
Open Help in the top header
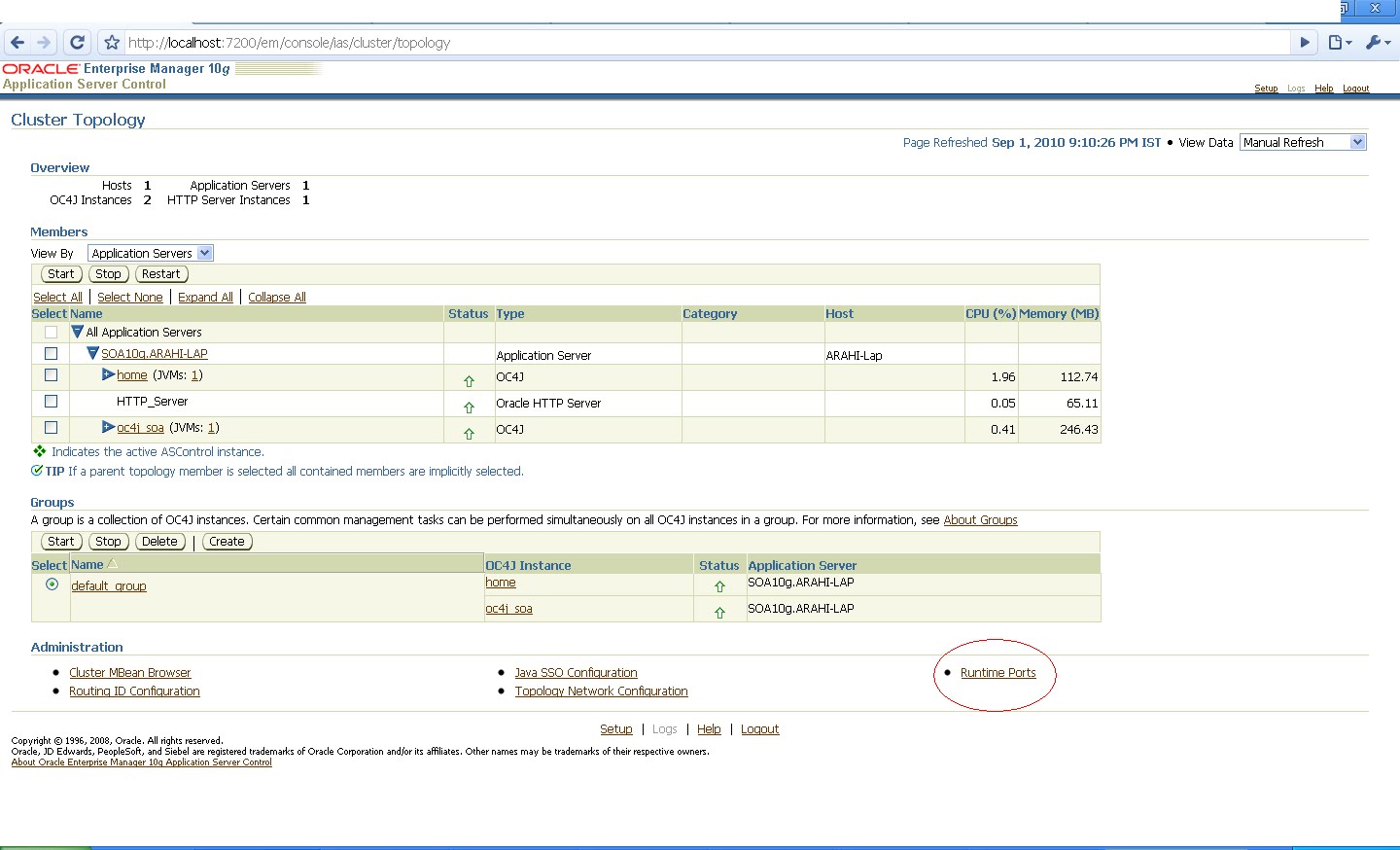[1324, 89]
